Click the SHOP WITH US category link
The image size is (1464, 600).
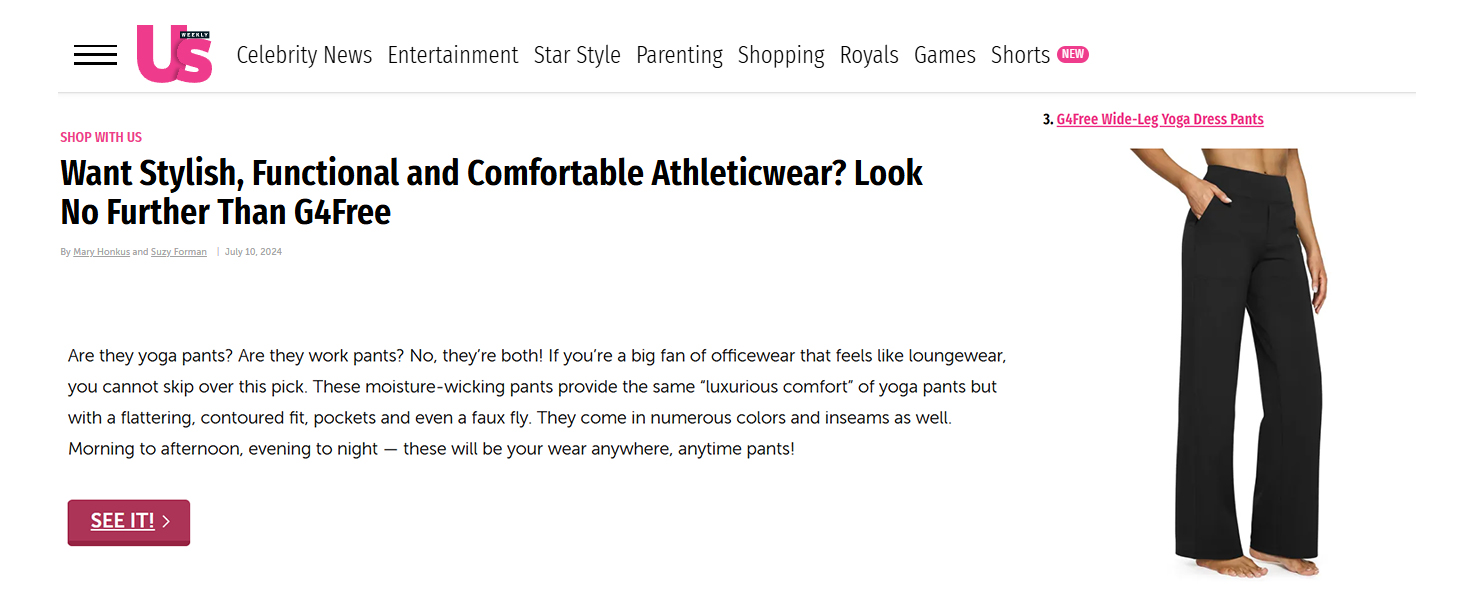(101, 137)
